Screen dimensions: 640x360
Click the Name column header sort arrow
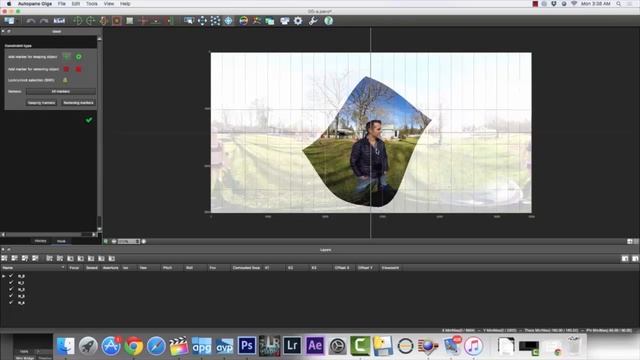[x=62, y=267]
